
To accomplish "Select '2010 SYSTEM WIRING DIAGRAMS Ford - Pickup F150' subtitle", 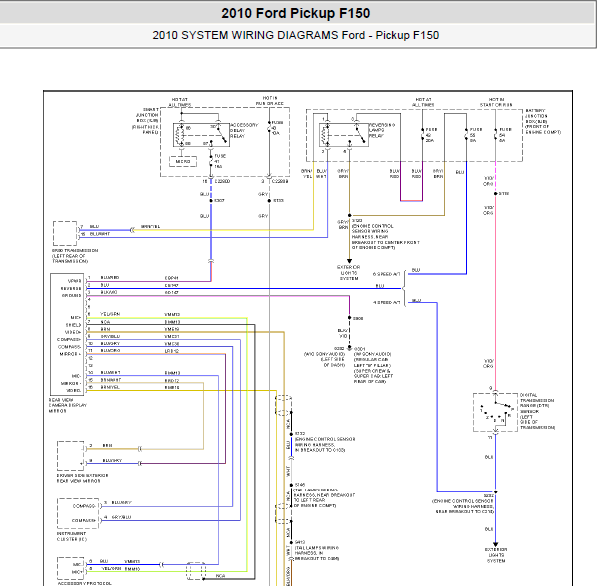I will (x=296, y=35).
